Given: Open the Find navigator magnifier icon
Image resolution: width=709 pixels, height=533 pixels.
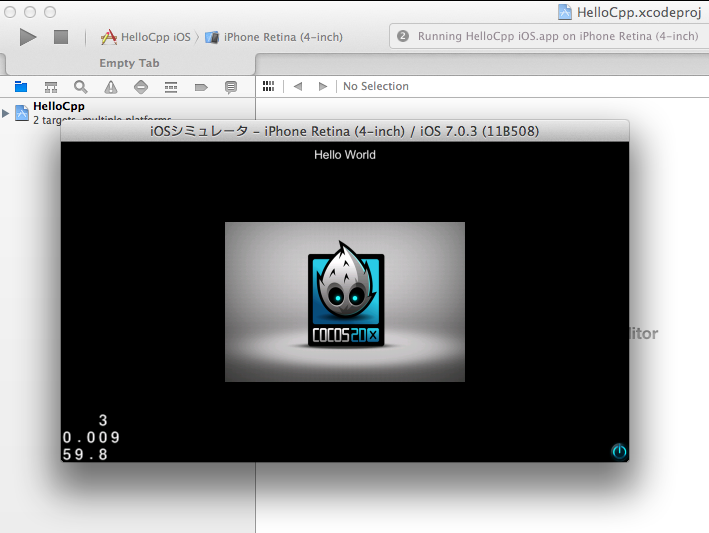Looking at the screenshot, I should [80, 87].
